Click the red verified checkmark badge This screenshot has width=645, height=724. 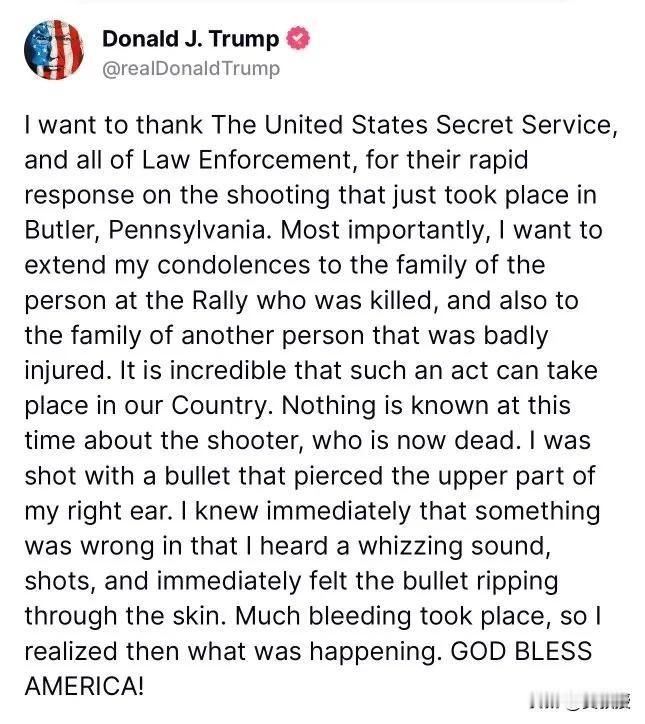pos(298,39)
